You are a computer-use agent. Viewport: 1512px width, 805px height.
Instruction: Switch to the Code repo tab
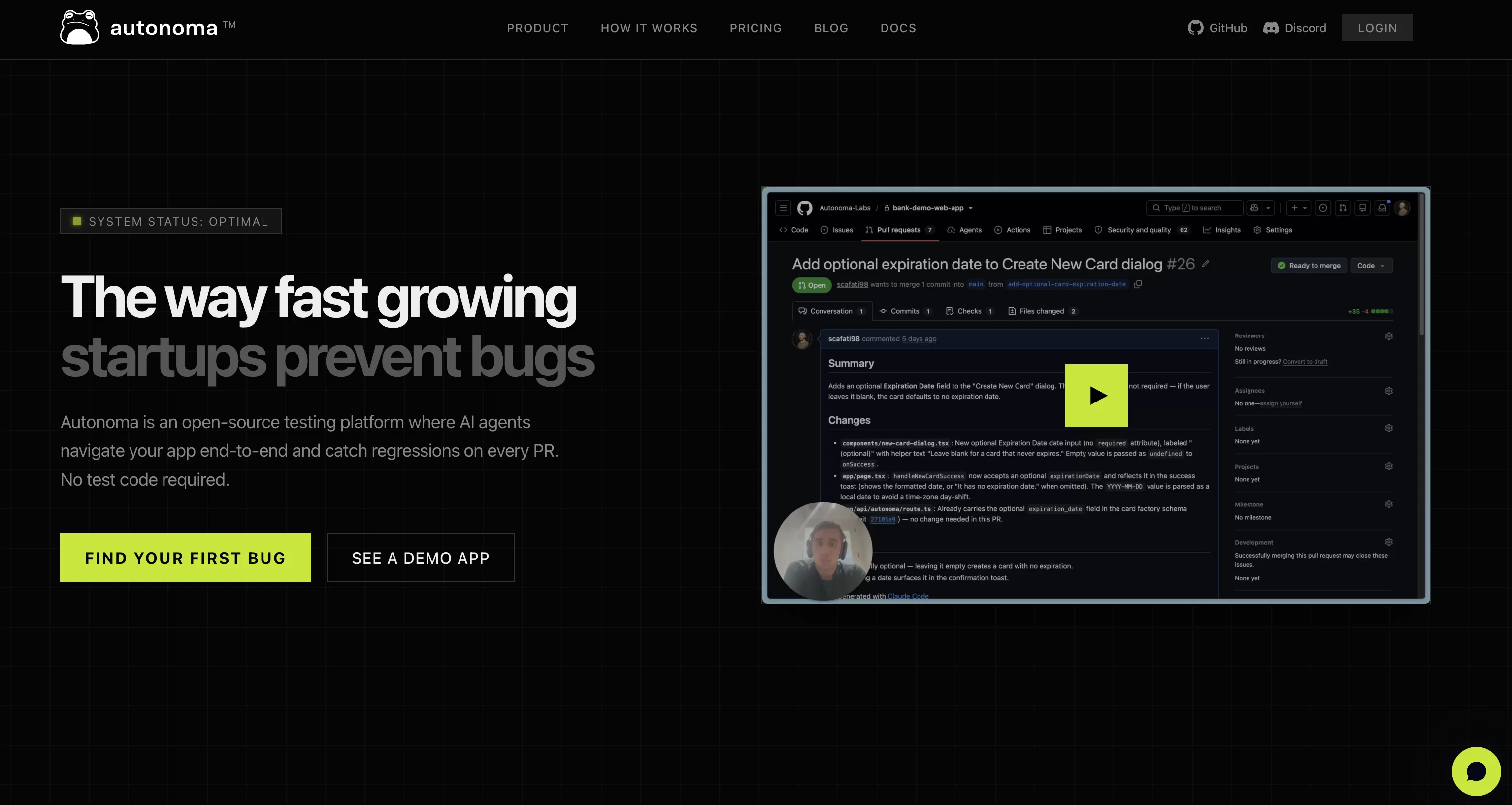point(793,230)
